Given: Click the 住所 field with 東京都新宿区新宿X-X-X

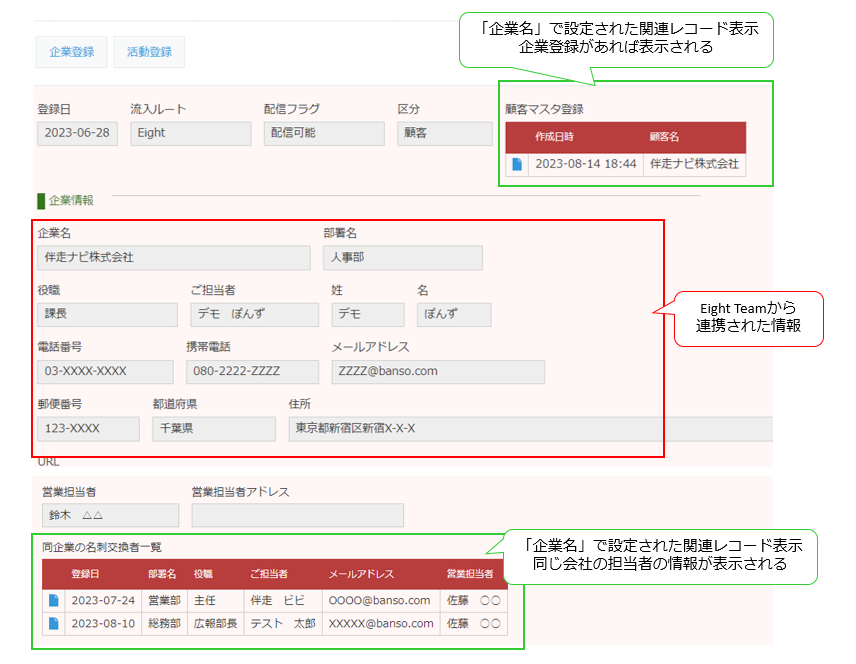Looking at the screenshot, I should (530, 429).
